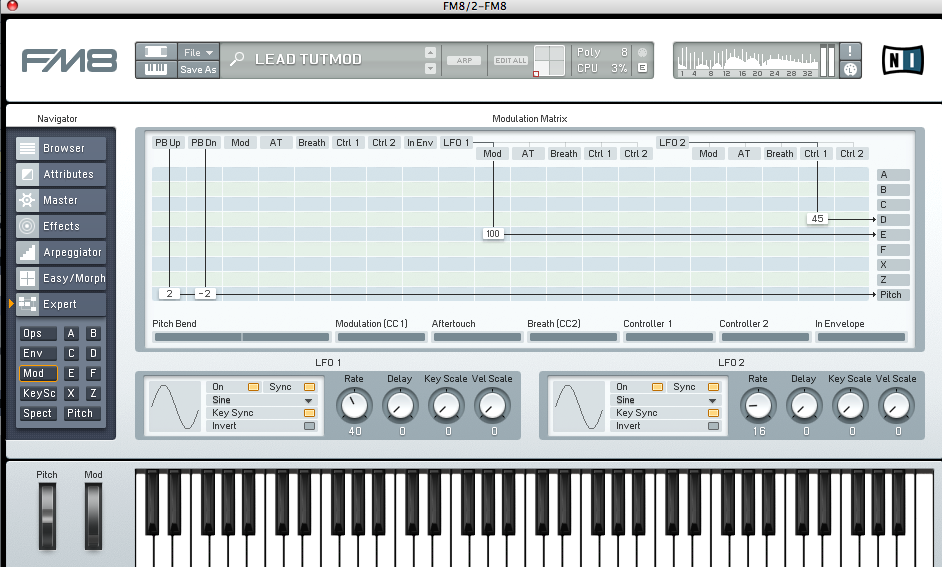The image size is (942, 567).
Task: Select next preset with down arrow
Action: tap(430, 68)
